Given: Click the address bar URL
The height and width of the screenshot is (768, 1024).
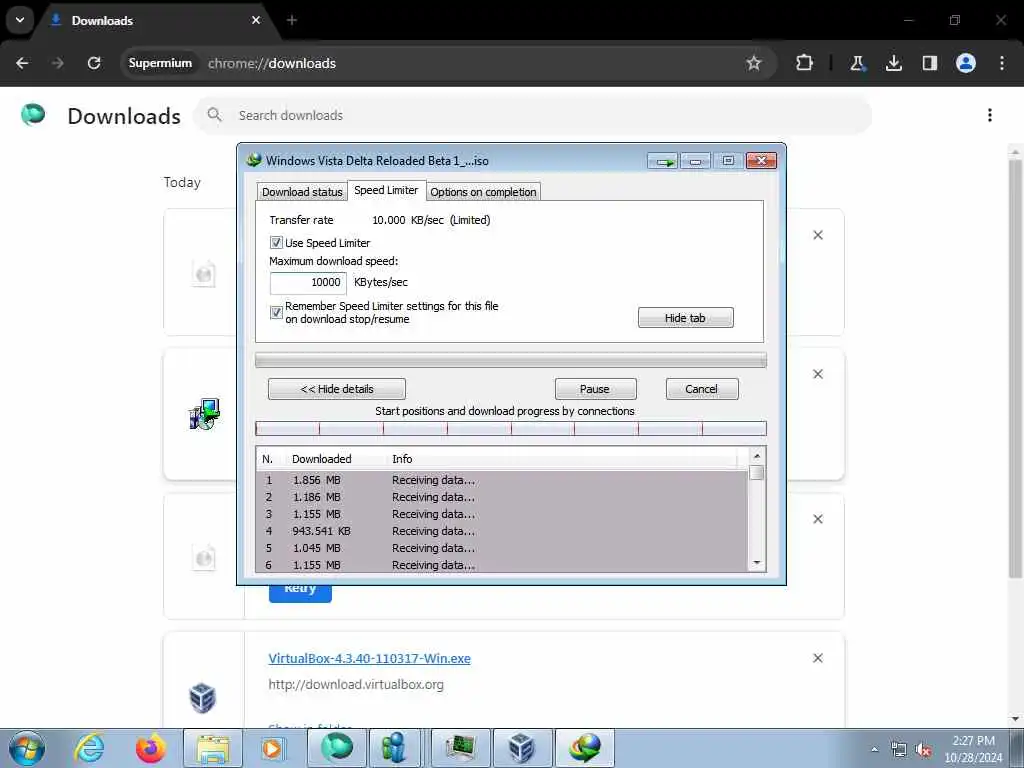Looking at the screenshot, I should coord(272,63).
